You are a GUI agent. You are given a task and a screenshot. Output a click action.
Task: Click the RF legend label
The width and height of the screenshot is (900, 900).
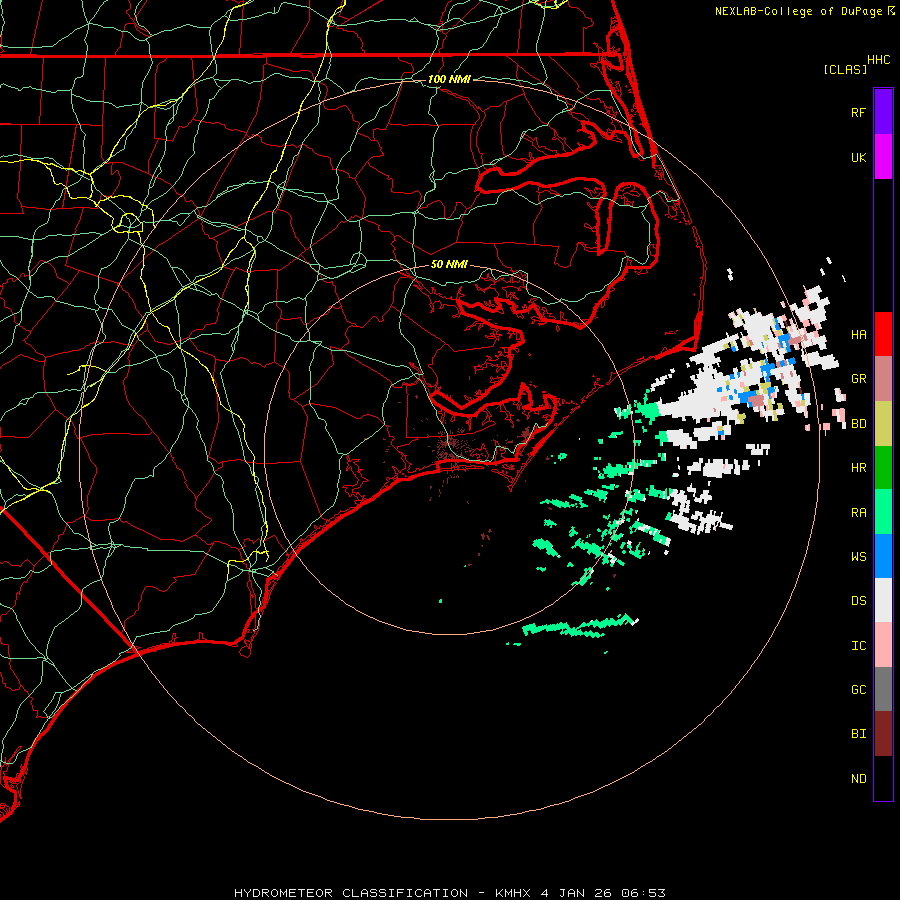[858, 112]
